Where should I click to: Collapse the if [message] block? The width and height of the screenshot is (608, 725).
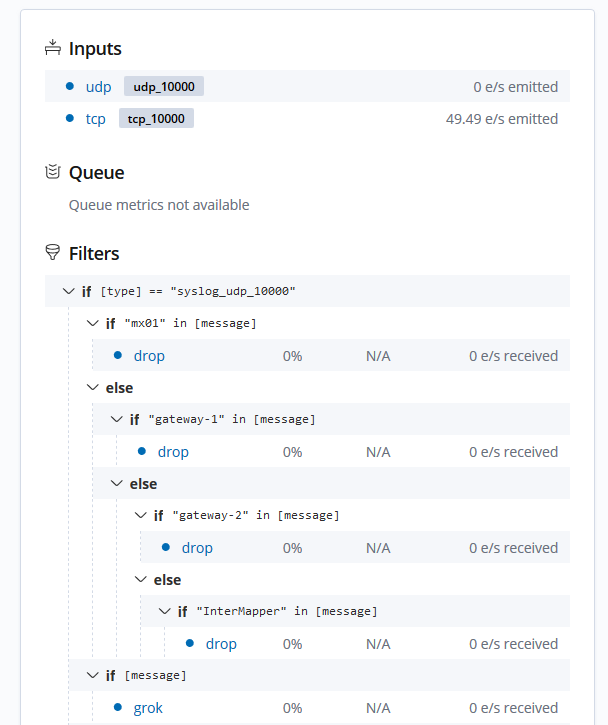pyautogui.click(x=93, y=675)
